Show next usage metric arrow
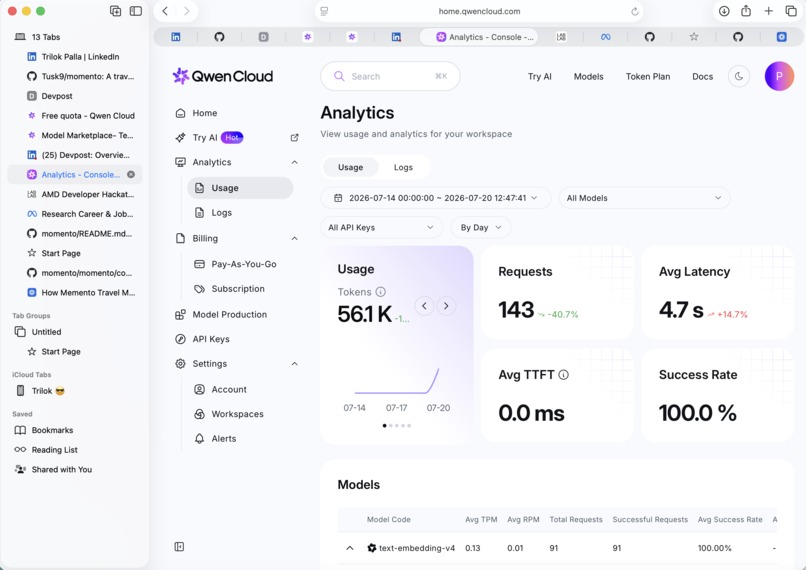 point(446,306)
